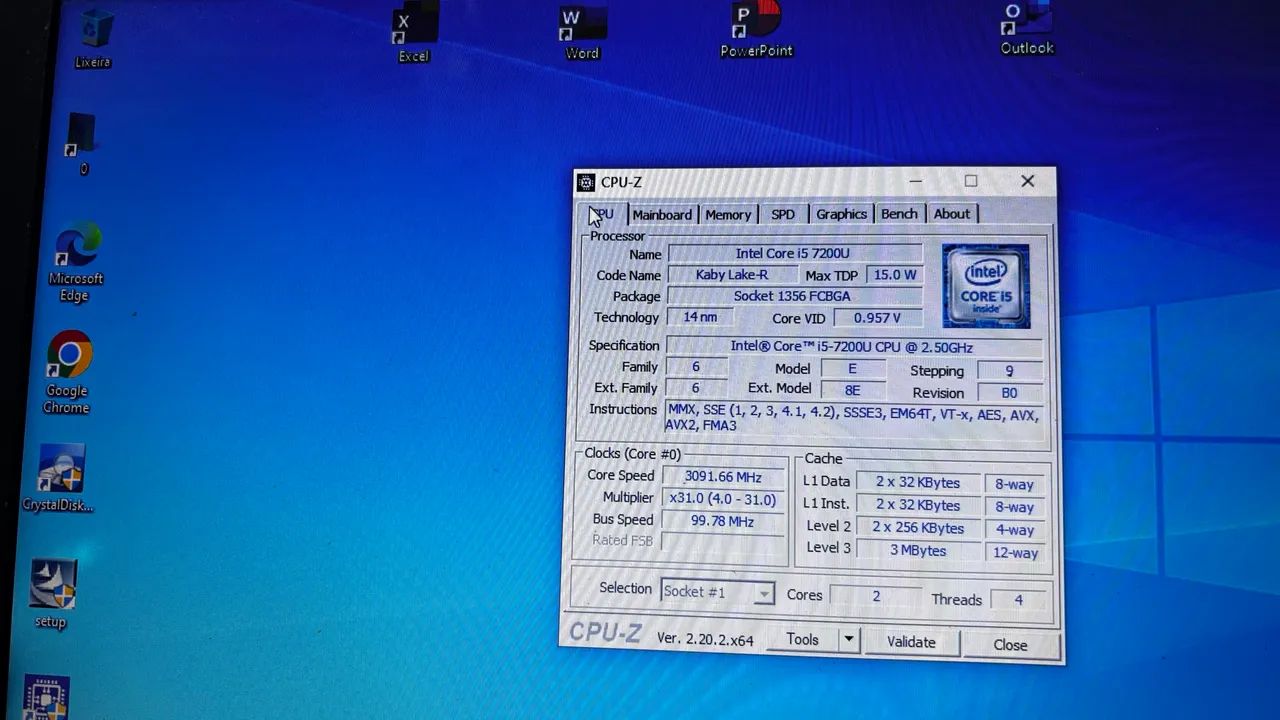Click the Instructions list text

(x=853, y=418)
